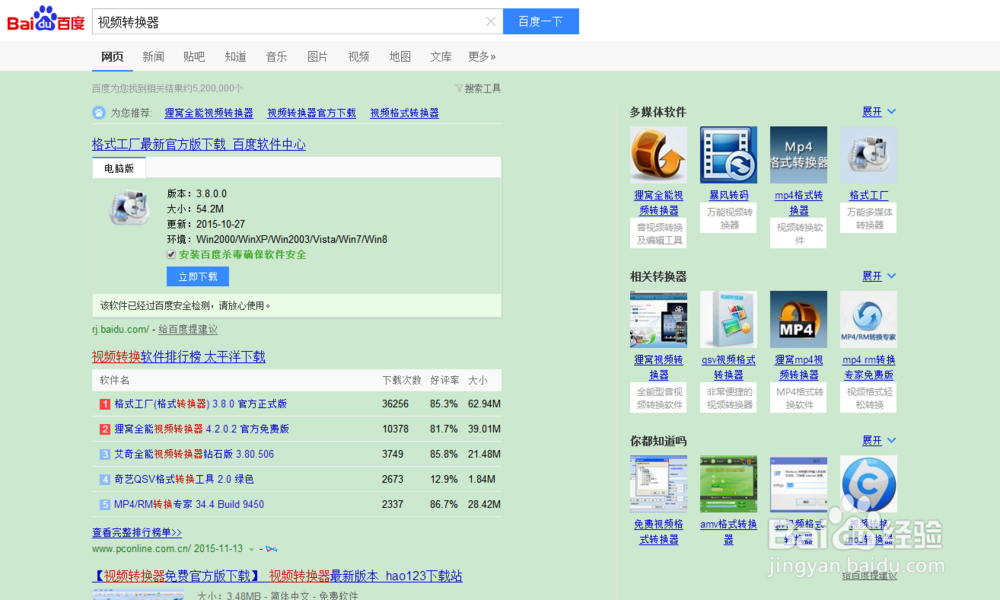Click the 给百度提建议 link under result
The height and width of the screenshot is (600, 1000).
[188, 330]
